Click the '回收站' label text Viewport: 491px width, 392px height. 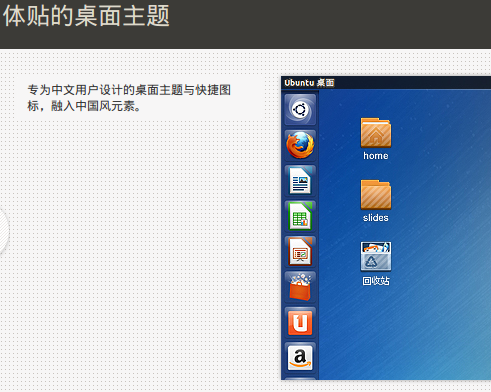tap(376, 281)
